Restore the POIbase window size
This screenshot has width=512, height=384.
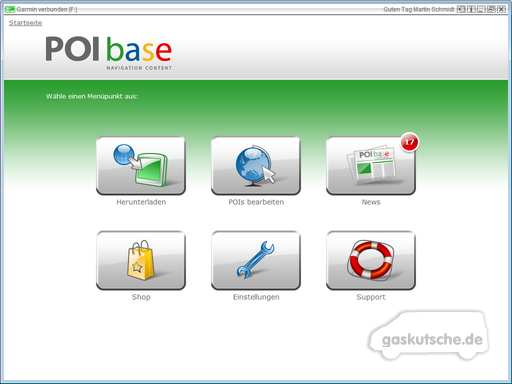(491, 9)
